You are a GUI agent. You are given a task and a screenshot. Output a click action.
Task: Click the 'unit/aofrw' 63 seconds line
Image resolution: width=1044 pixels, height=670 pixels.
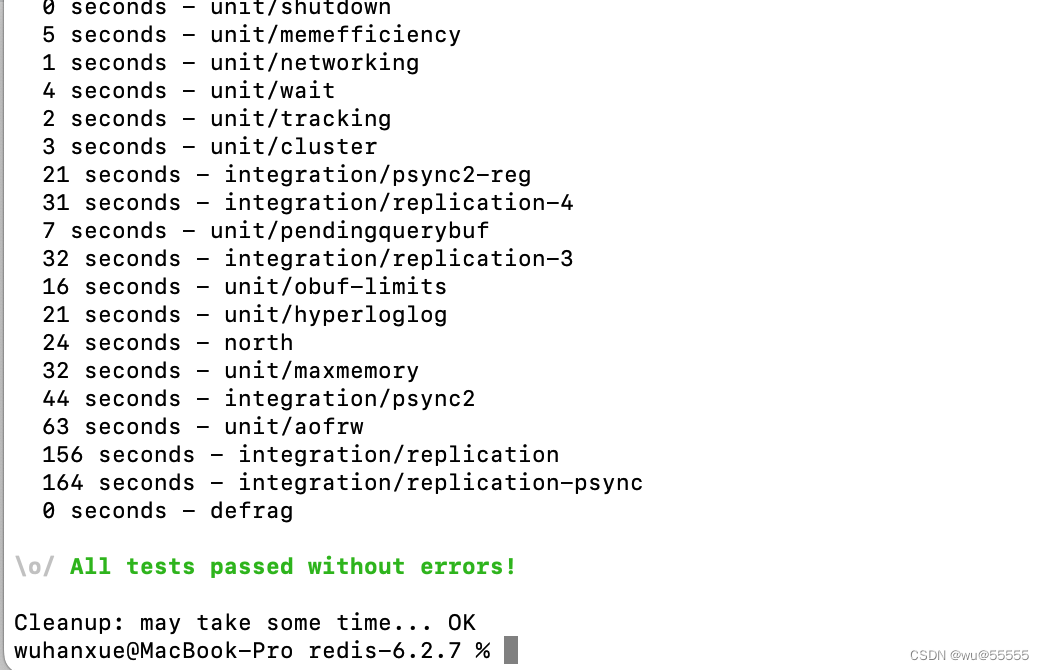[202, 426]
